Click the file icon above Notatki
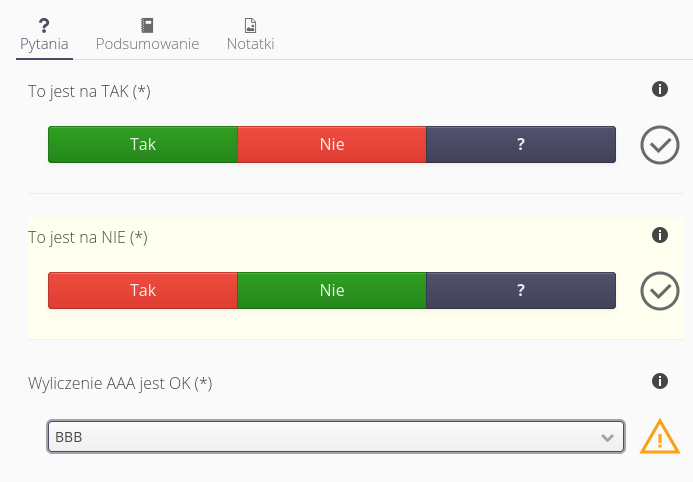Image resolution: width=693 pixels, height=482 pixels. 250,25
